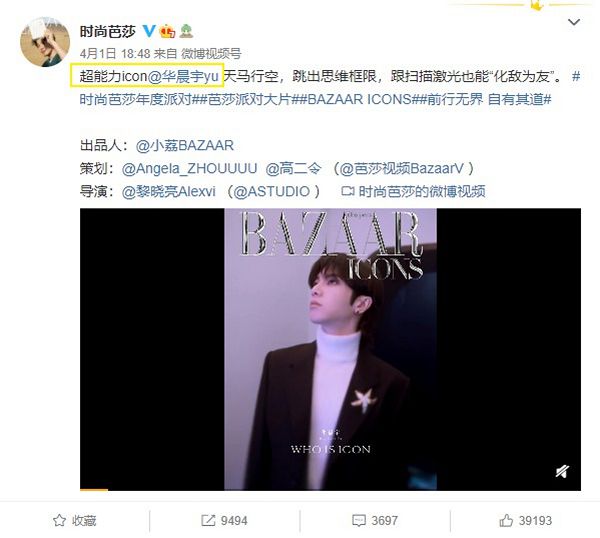Click the 时尚芭莎 account name

(x=108, y=31)
